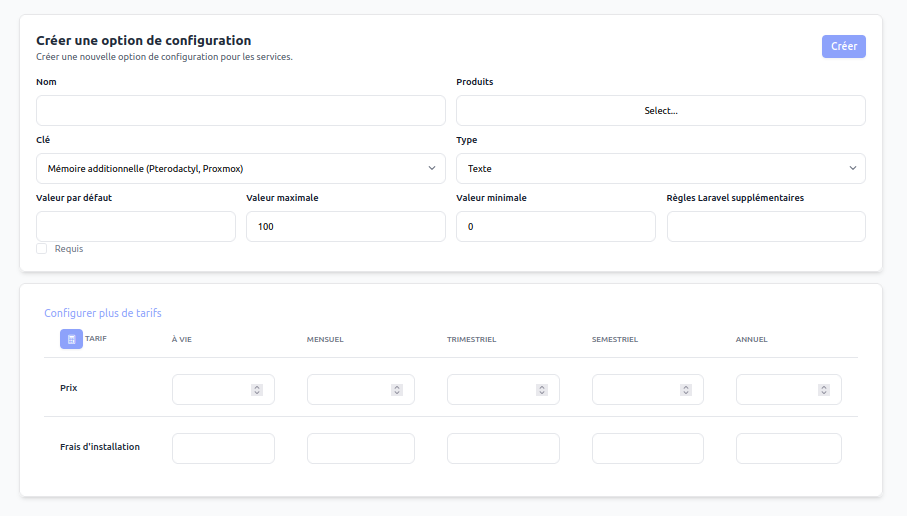
Task: Click the stepper arrows in Annuel price field
Action: click(x=824, y=390)
